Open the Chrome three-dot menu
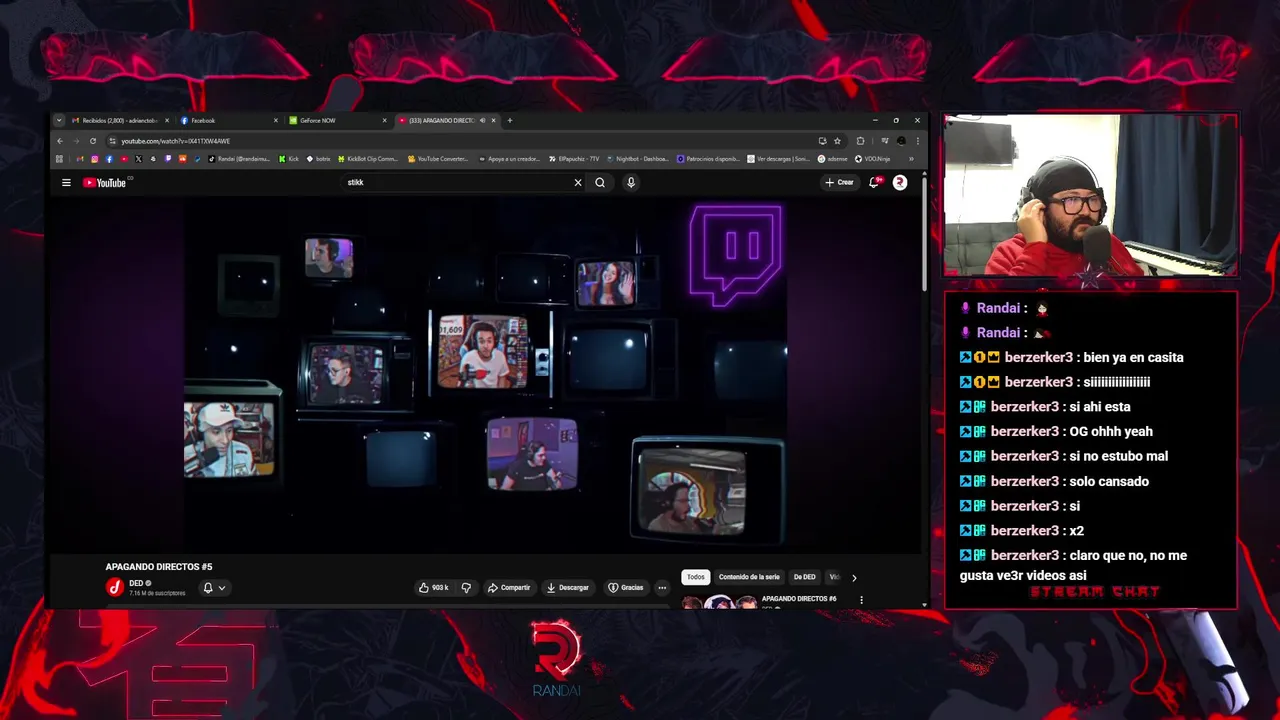 (918, 141)
